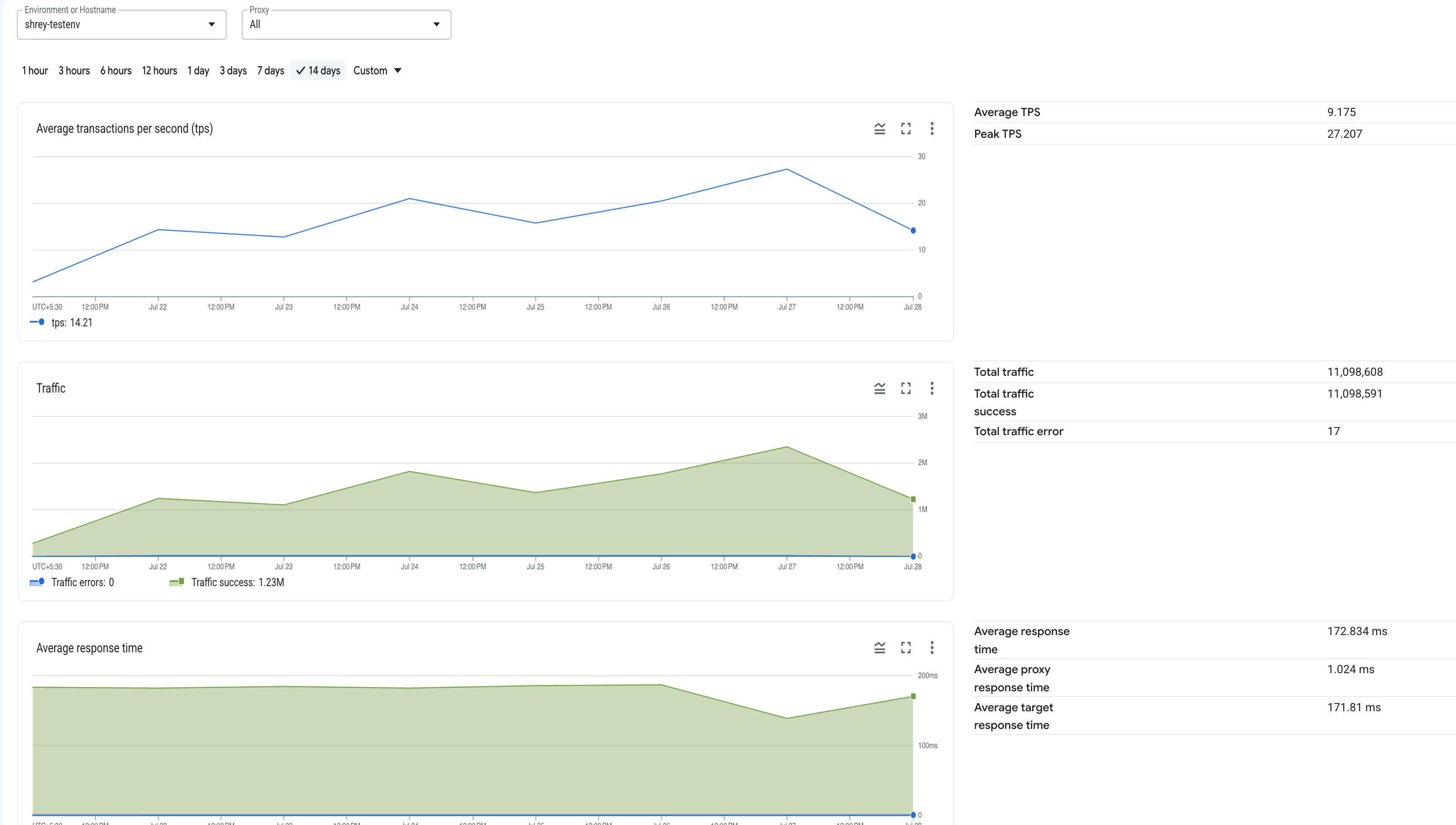Select the 7 days time range
Screen dimensions: 1456x825
(271, 71)
